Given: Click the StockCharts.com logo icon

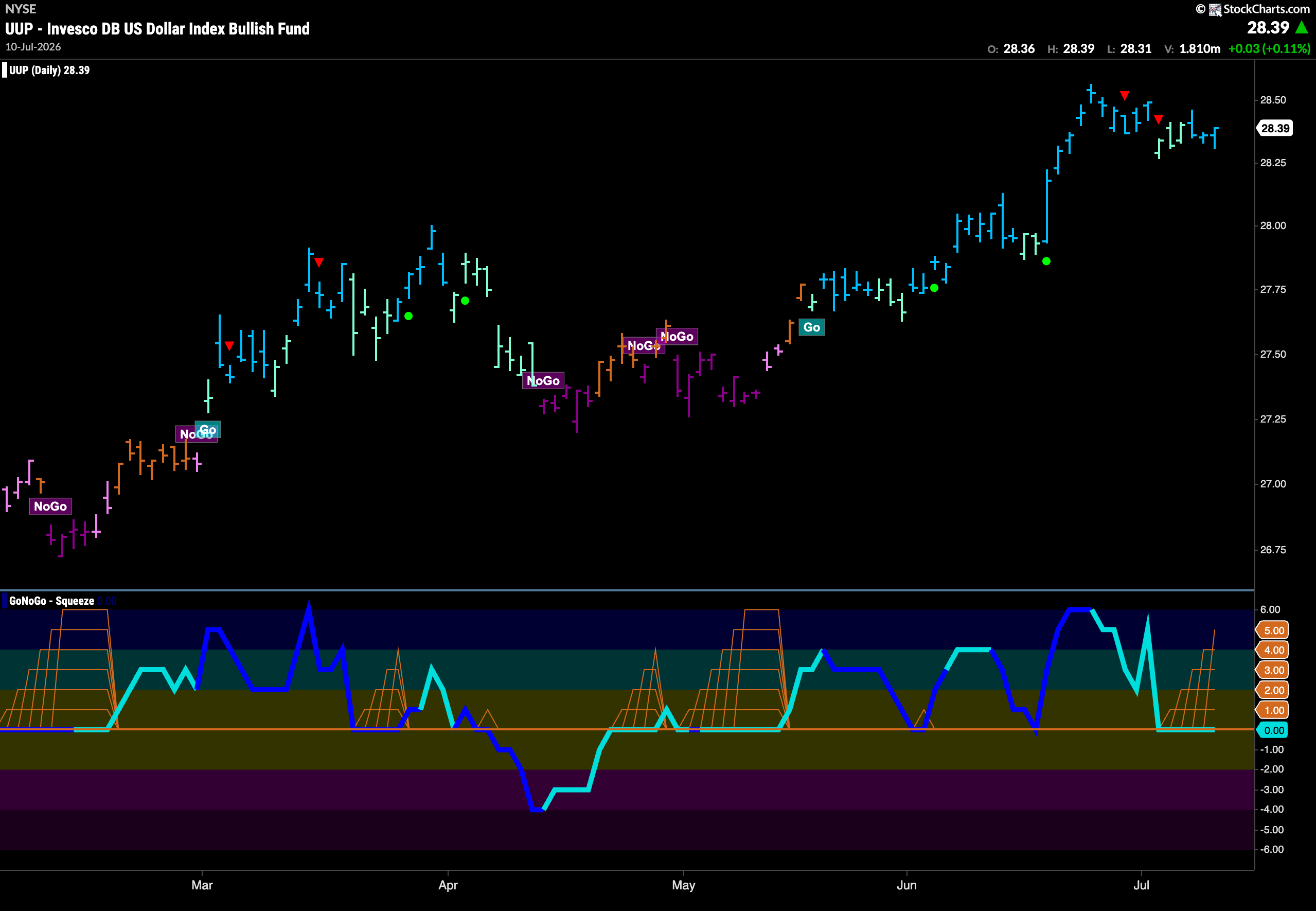Looking at the screenshot, I should point(1215,9).
